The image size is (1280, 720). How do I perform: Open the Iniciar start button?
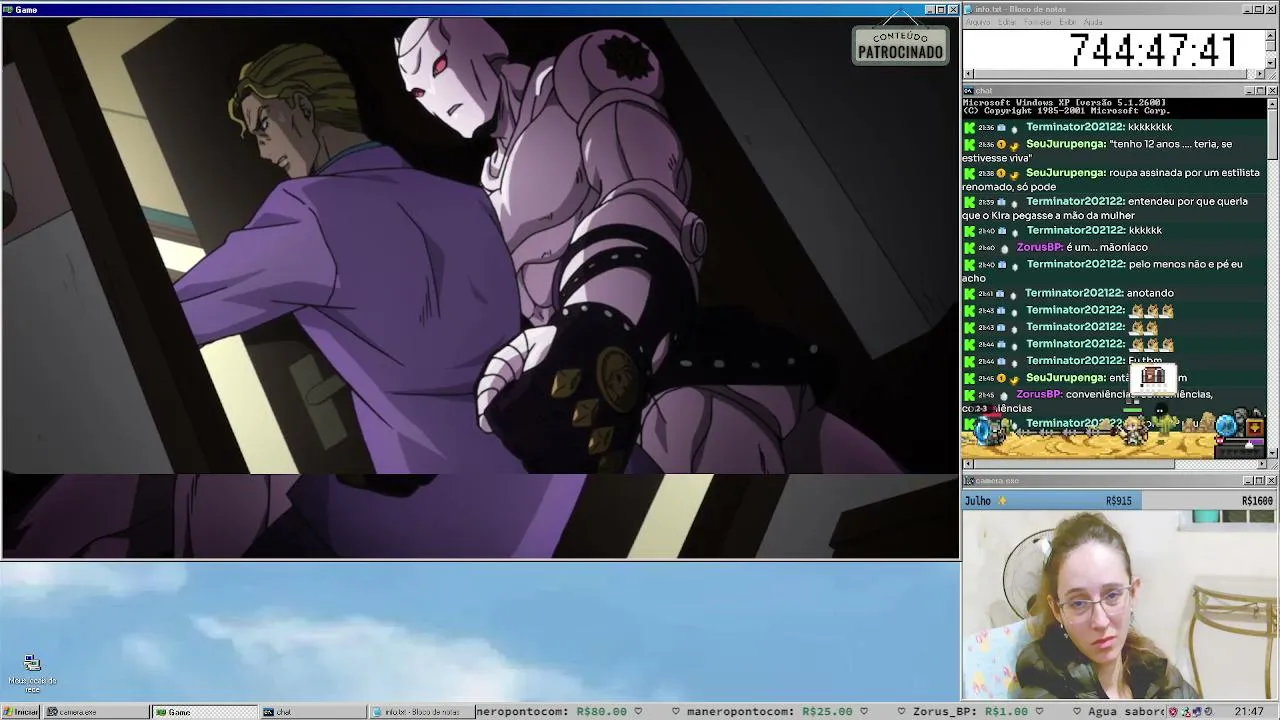[x=20, y=712]
